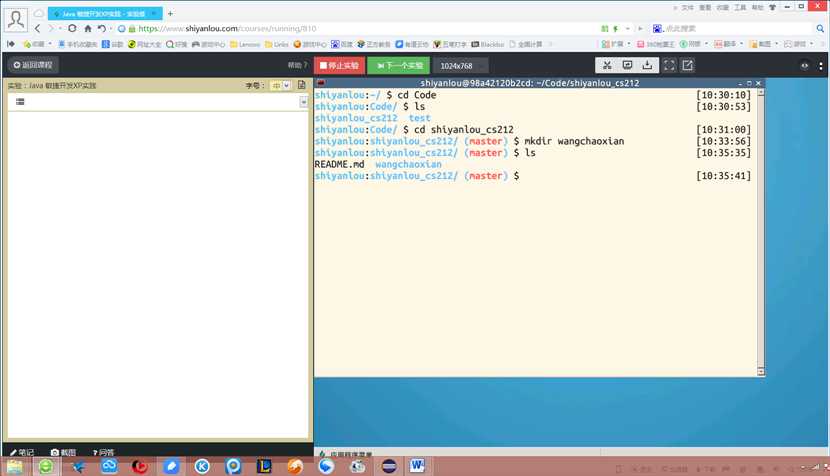Click the list/table-of-contents icon
This screenshot has height=476, width=830.
point(20,102)
